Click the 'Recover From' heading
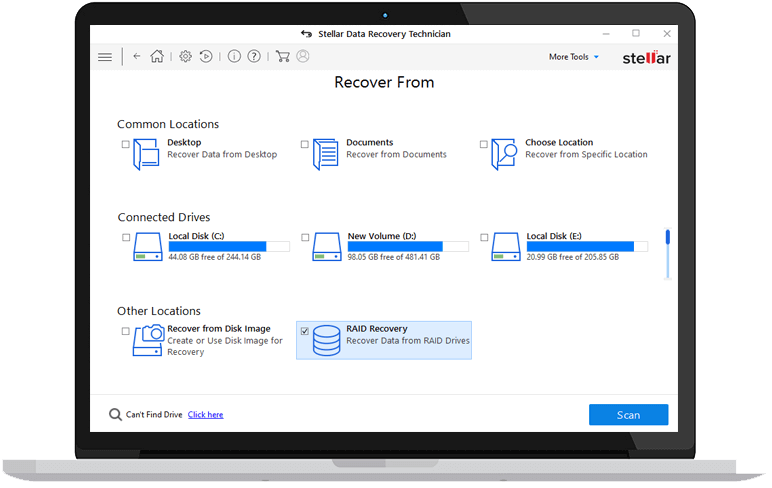 tap(384, 82)
